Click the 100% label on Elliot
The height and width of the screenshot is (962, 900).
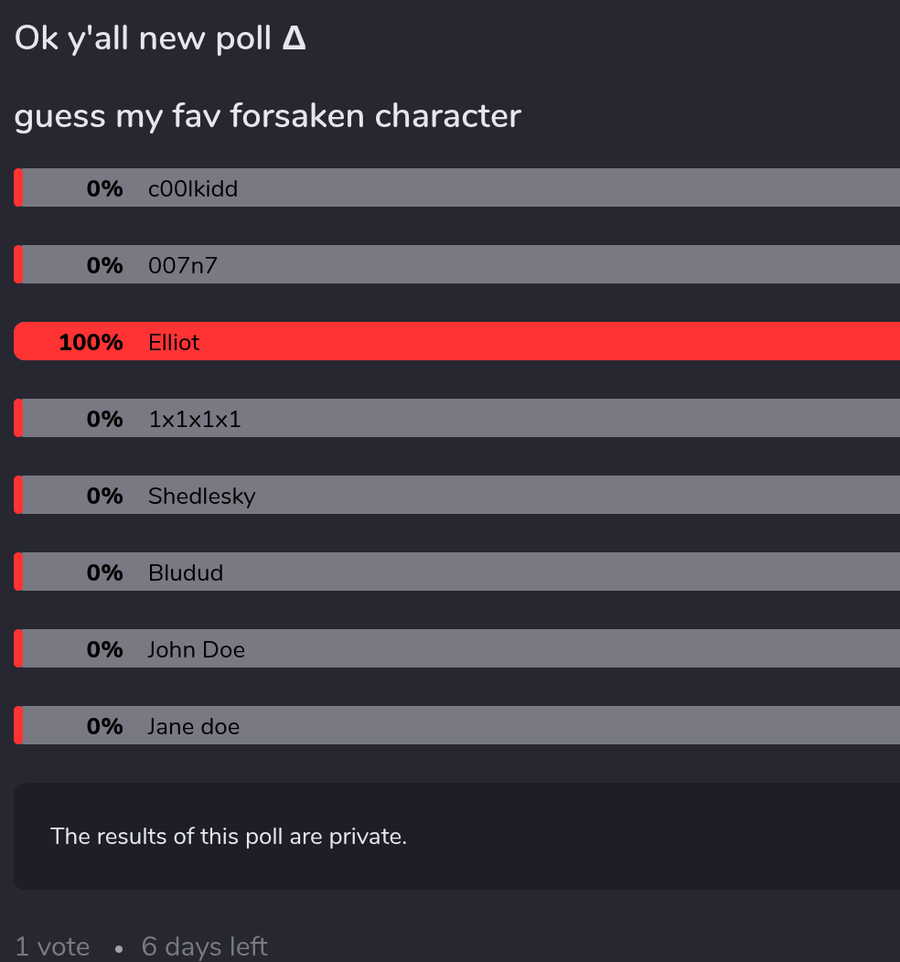click(91, 342)
